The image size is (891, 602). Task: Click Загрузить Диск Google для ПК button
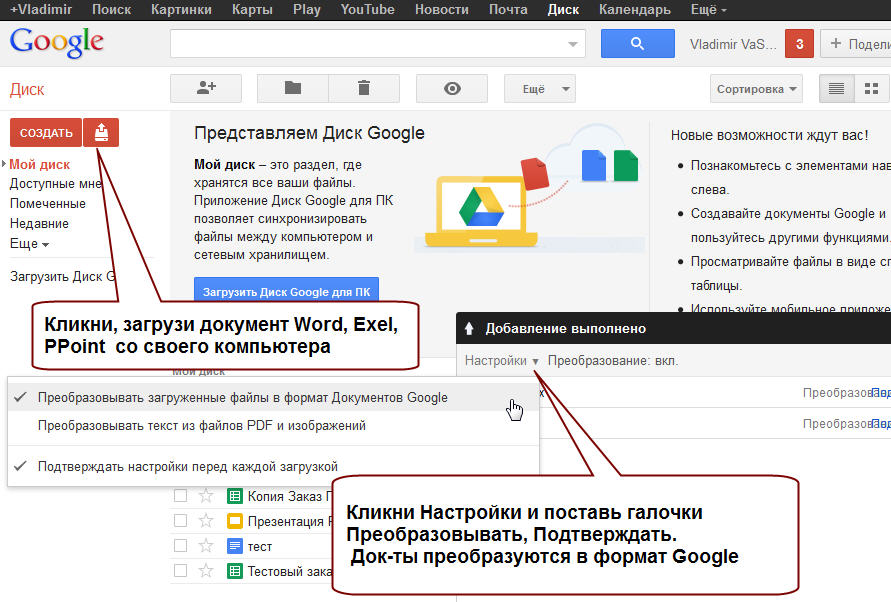[x=286, y=290]
